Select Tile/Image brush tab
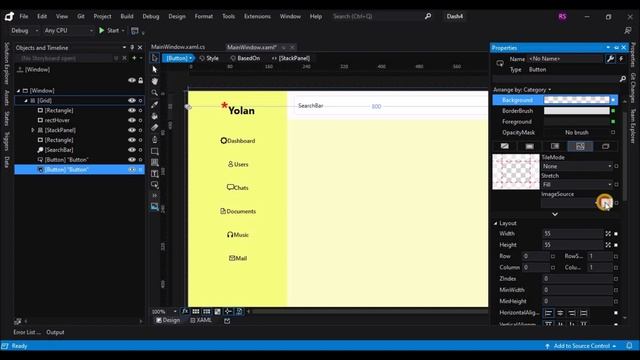Image resolution: width=640 pixels, height=360 pixels. tap(580, 146)
